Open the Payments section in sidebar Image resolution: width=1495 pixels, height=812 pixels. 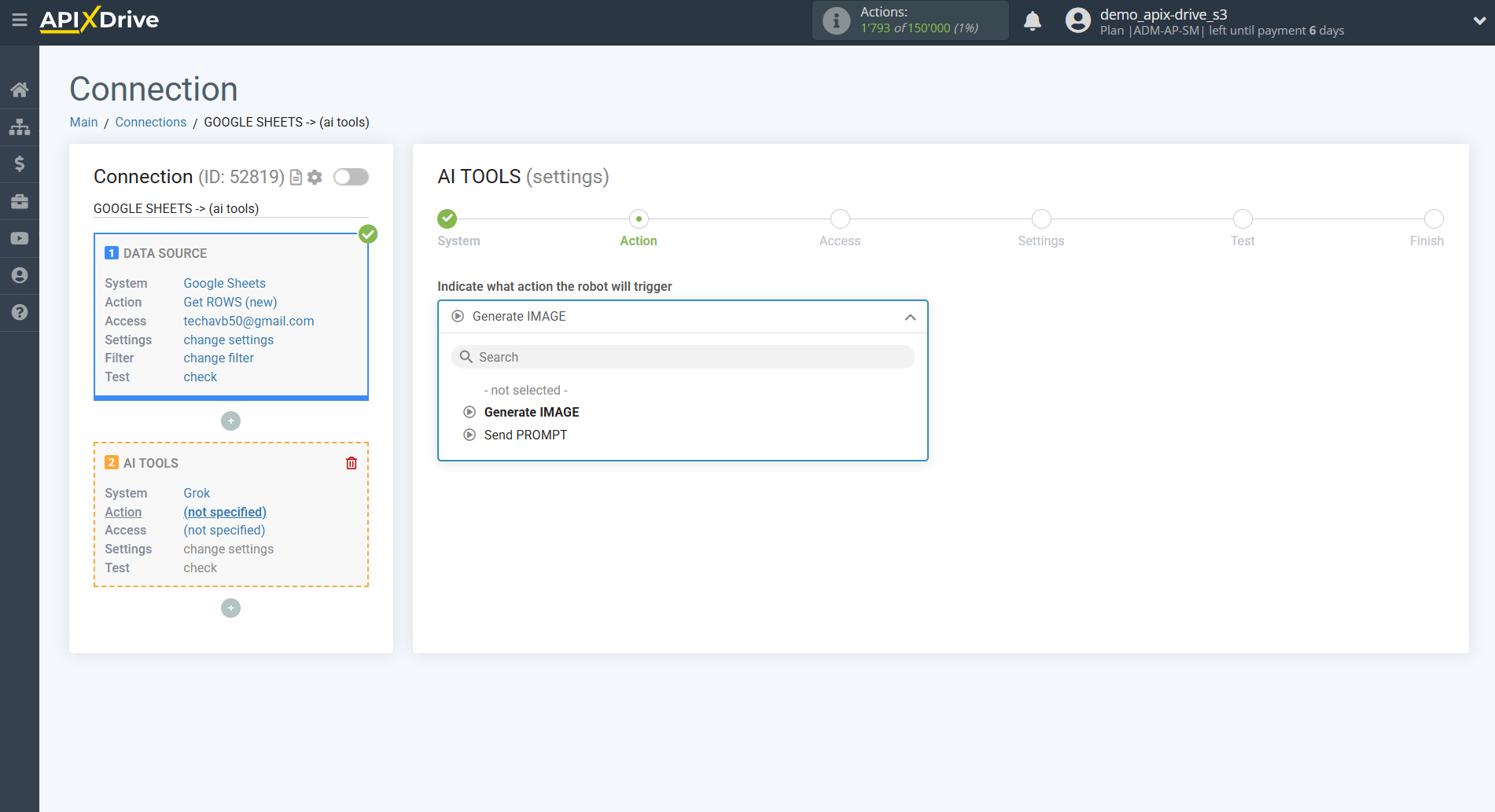pyautogui.click(x=20, y=164)
